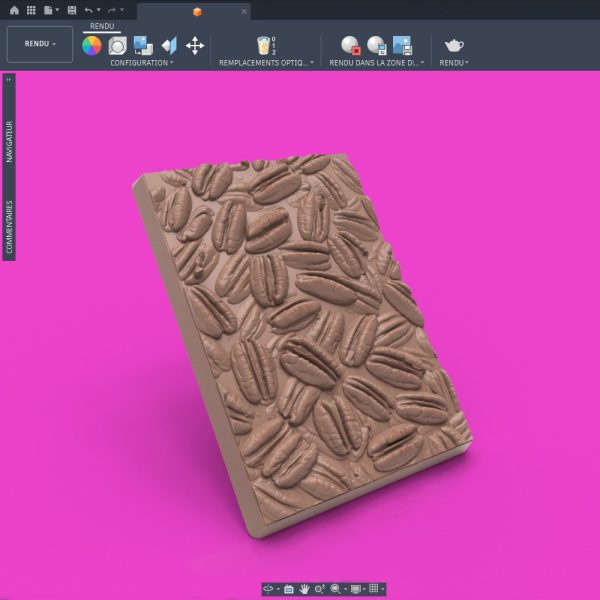The height and width of the screenshot is (600, 600).
Task: Open in-canvas render settings
Action: click(x=377, y=46)
